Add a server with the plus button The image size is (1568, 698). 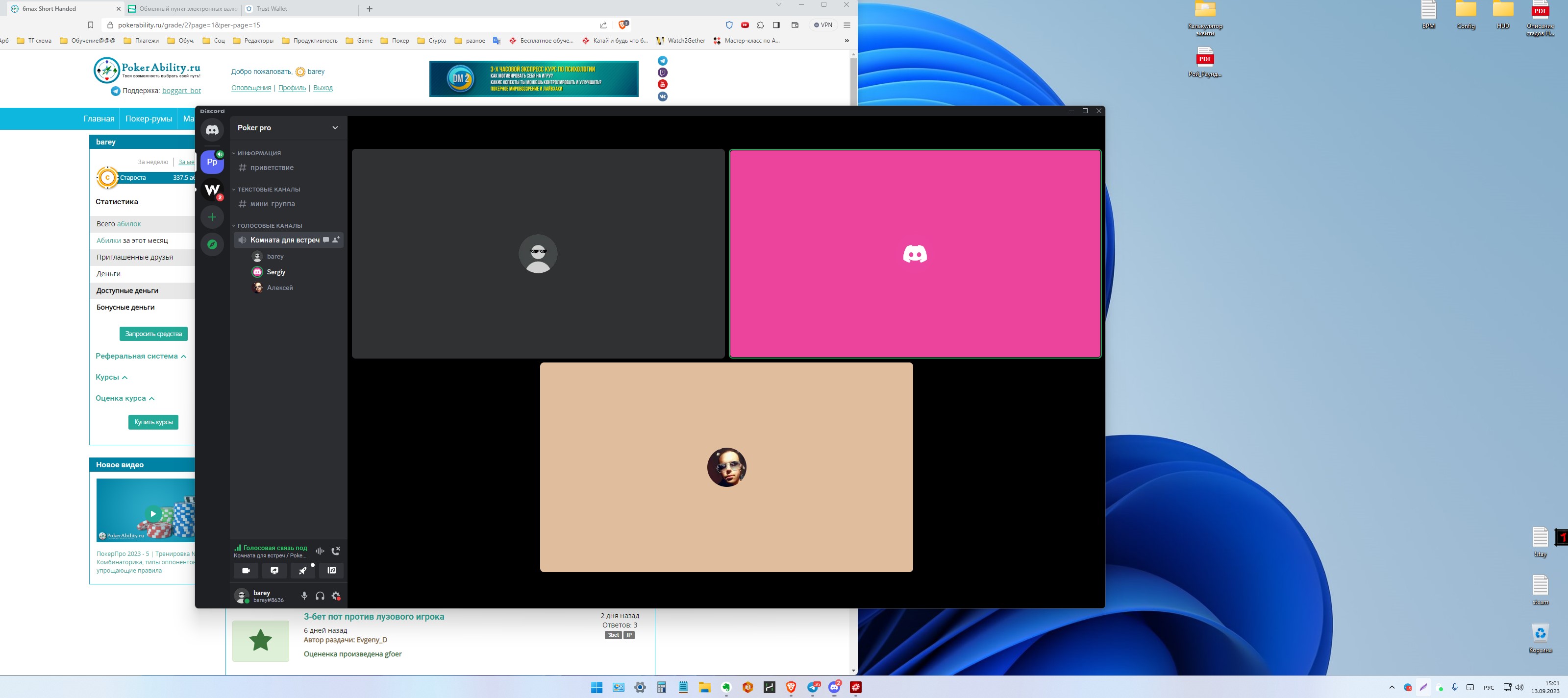pyautogui.click(x=212, y=217)
